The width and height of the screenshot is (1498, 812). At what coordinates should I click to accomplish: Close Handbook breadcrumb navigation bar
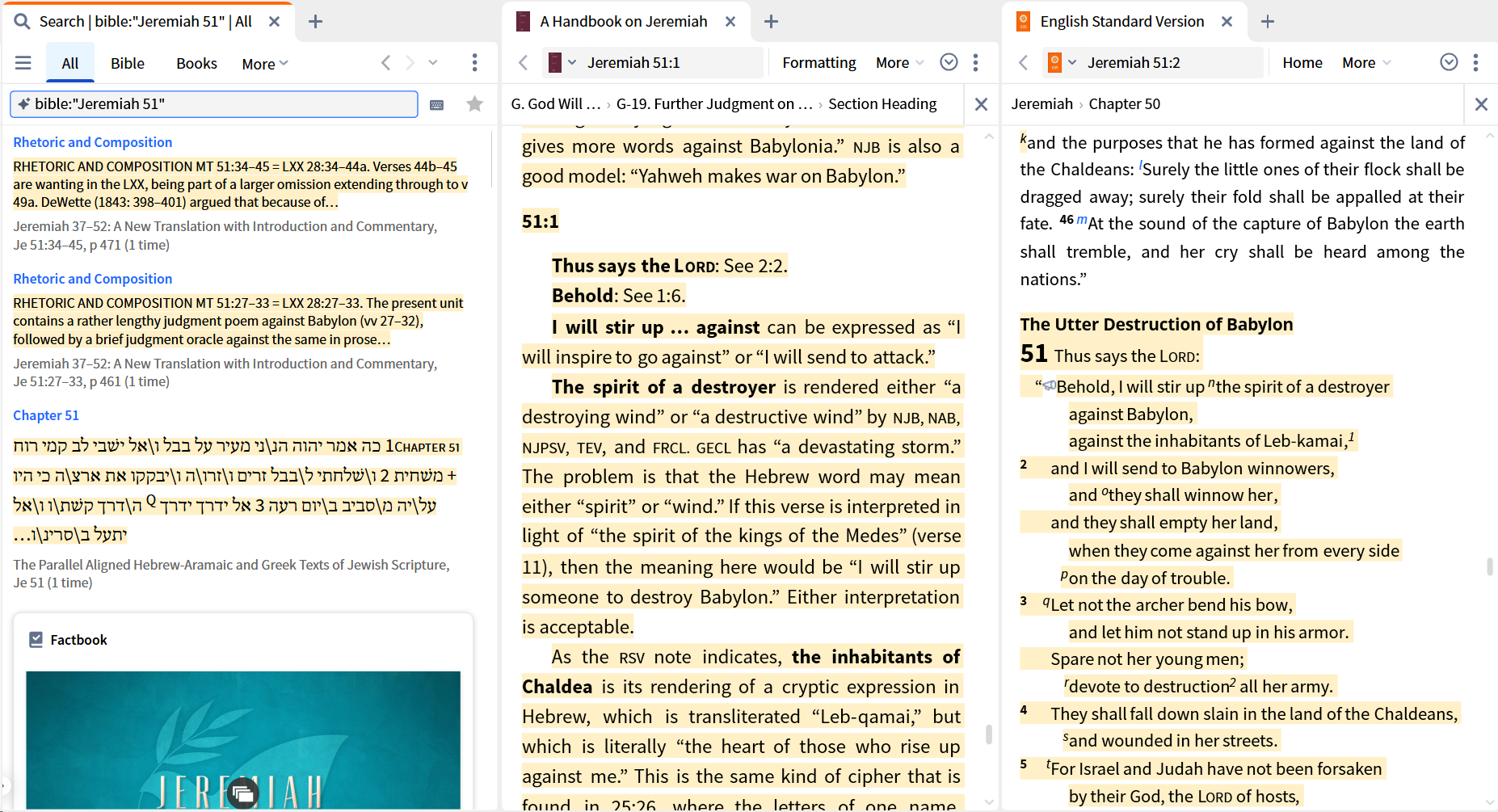[981, 104]
